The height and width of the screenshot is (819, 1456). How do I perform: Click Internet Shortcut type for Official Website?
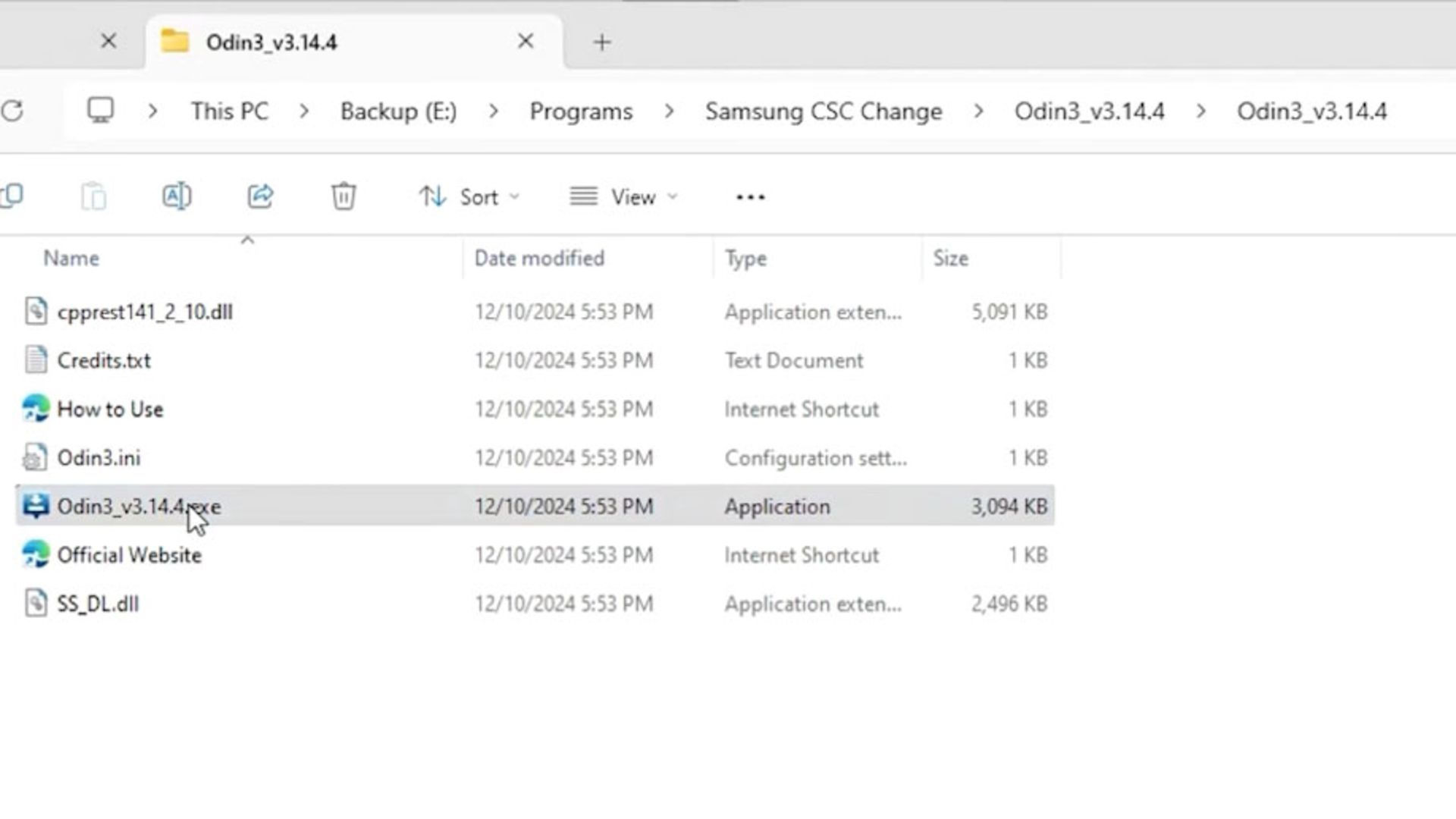[802, 554]
